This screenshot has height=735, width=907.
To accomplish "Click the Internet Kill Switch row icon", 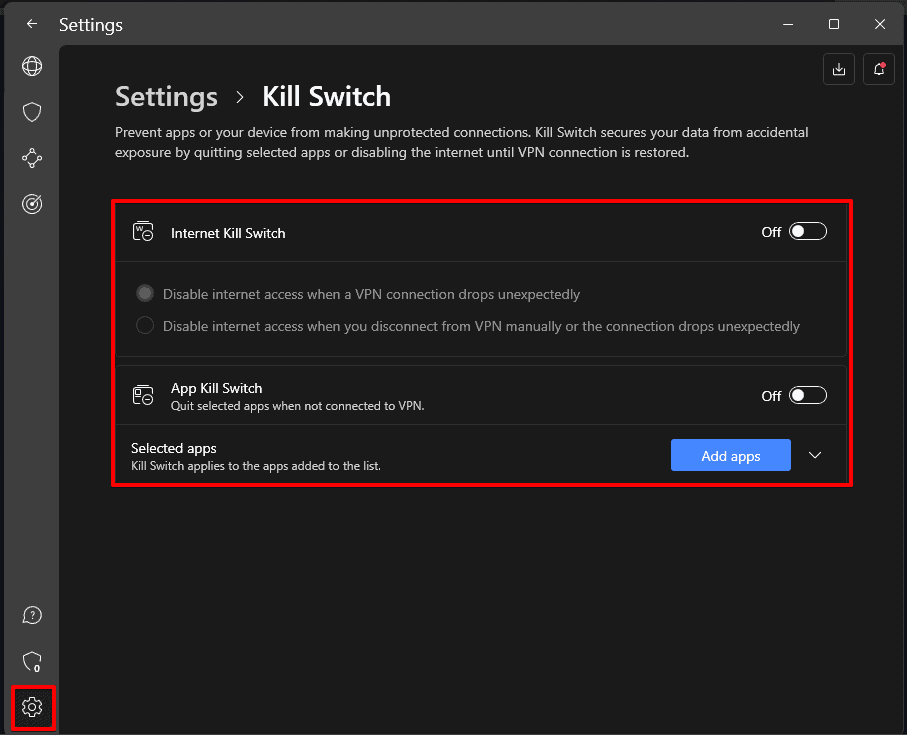I will (143, 232).
